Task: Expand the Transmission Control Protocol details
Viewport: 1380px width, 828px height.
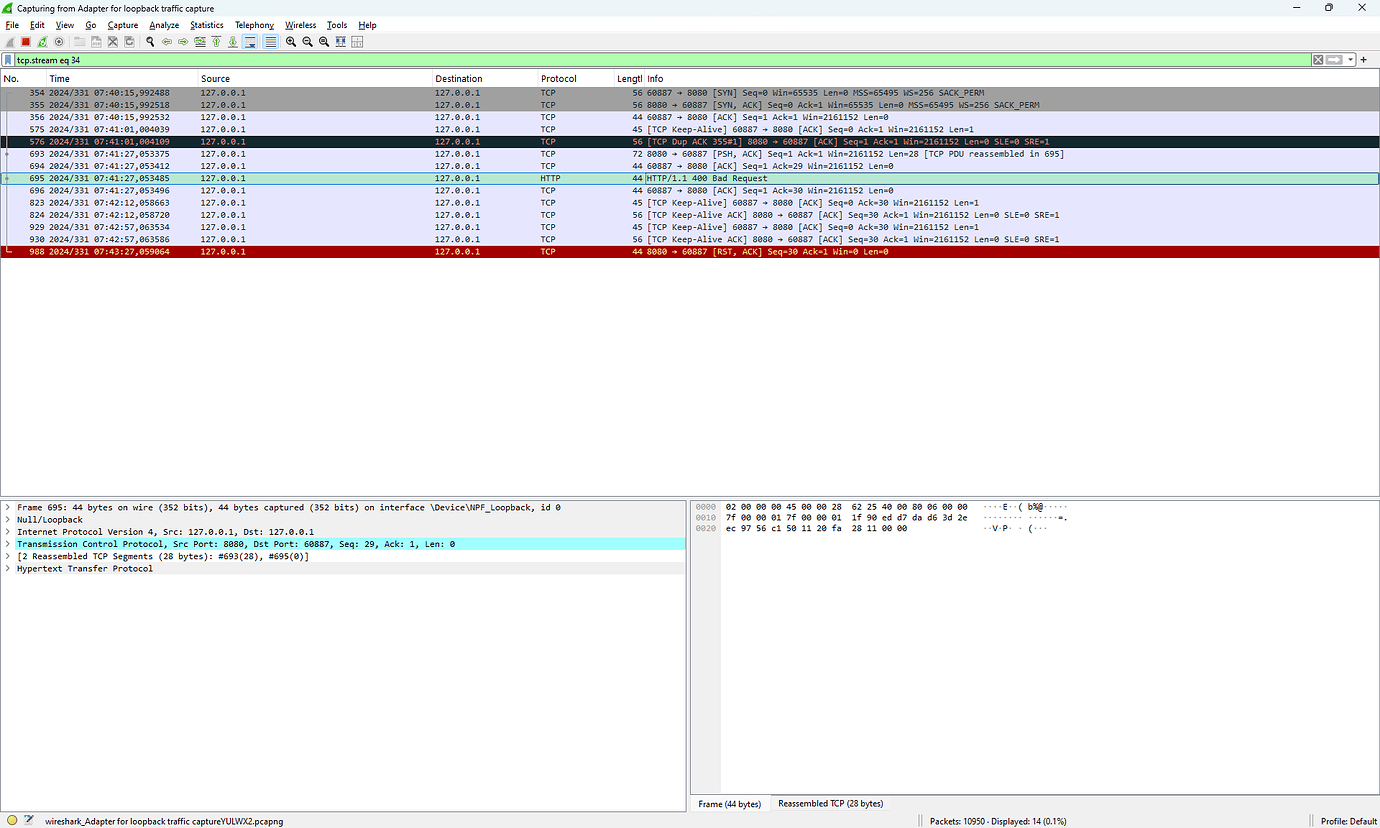Action: (9, 544)
